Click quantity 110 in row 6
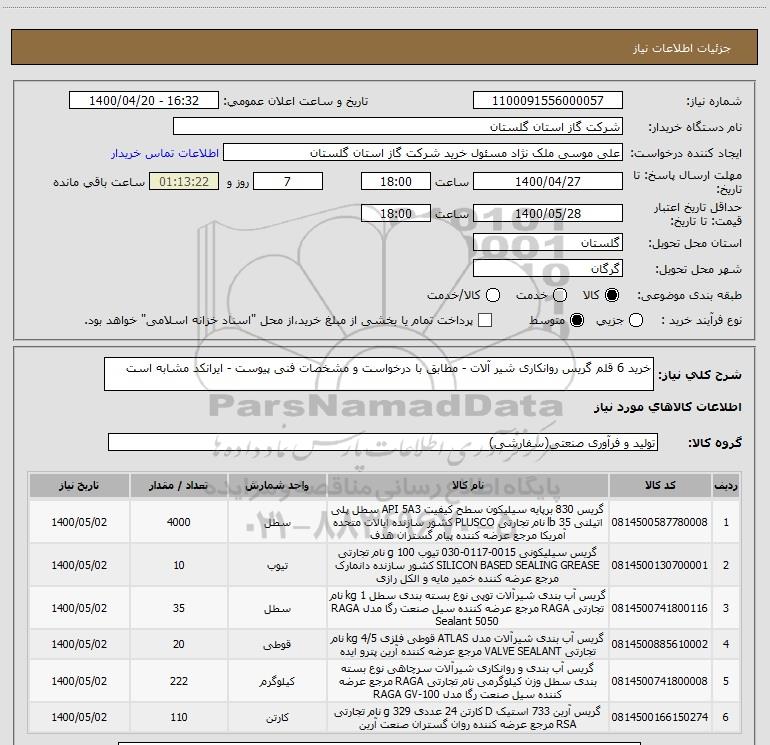 (x=179, y=717)
